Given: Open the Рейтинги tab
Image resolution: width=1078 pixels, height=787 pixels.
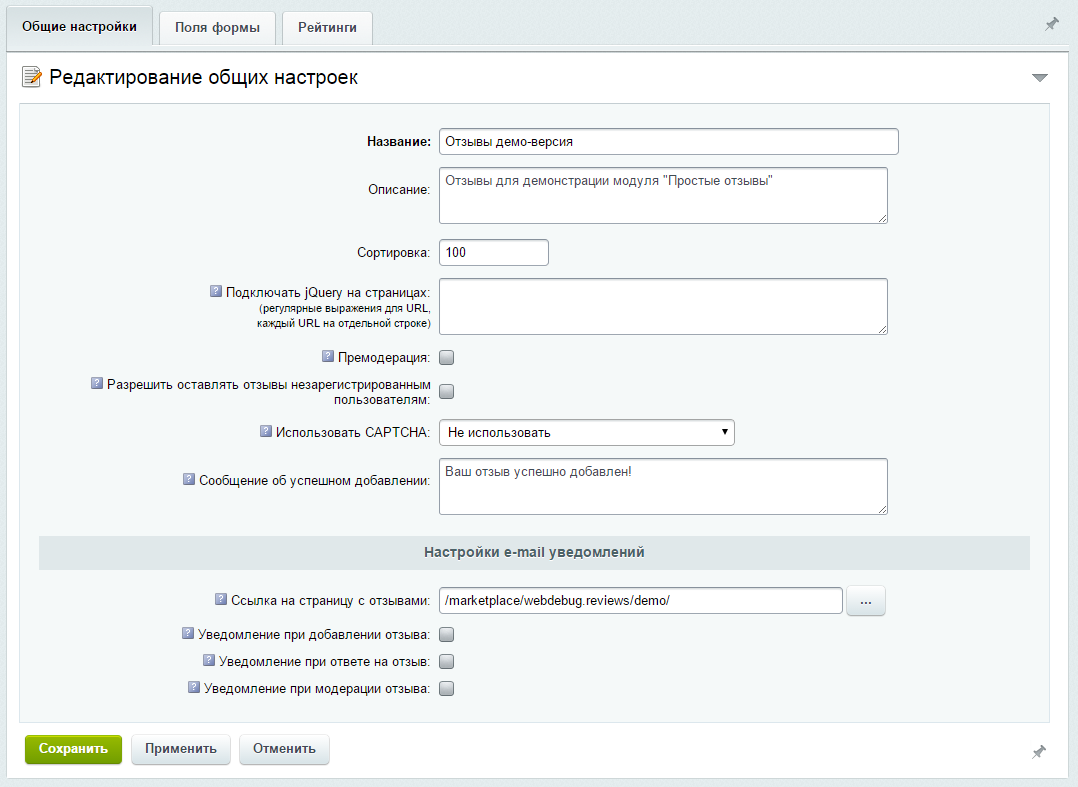Looking at the screenshot, I should [x=327, y=28].
